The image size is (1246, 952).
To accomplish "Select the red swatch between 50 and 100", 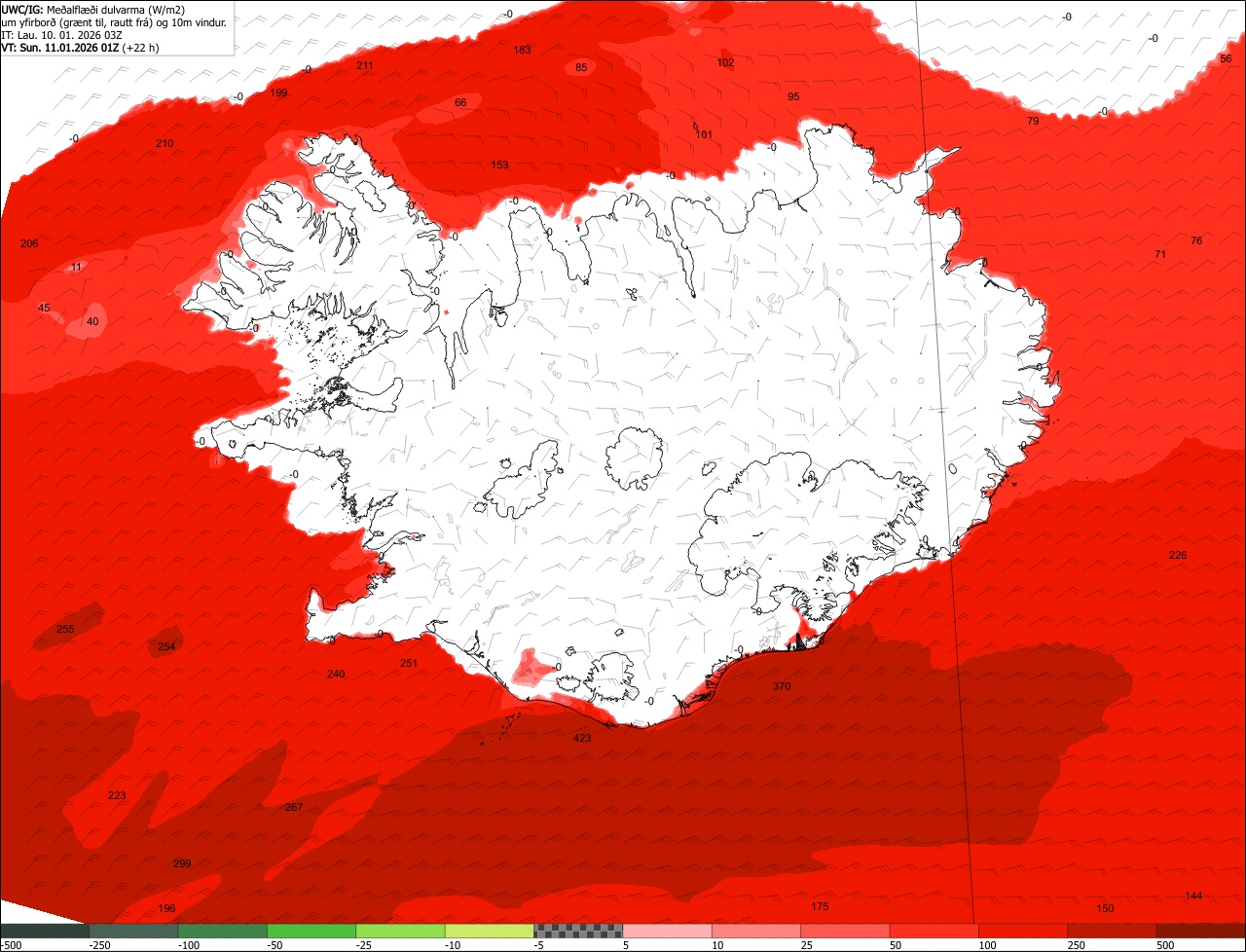I will (934, 931).
